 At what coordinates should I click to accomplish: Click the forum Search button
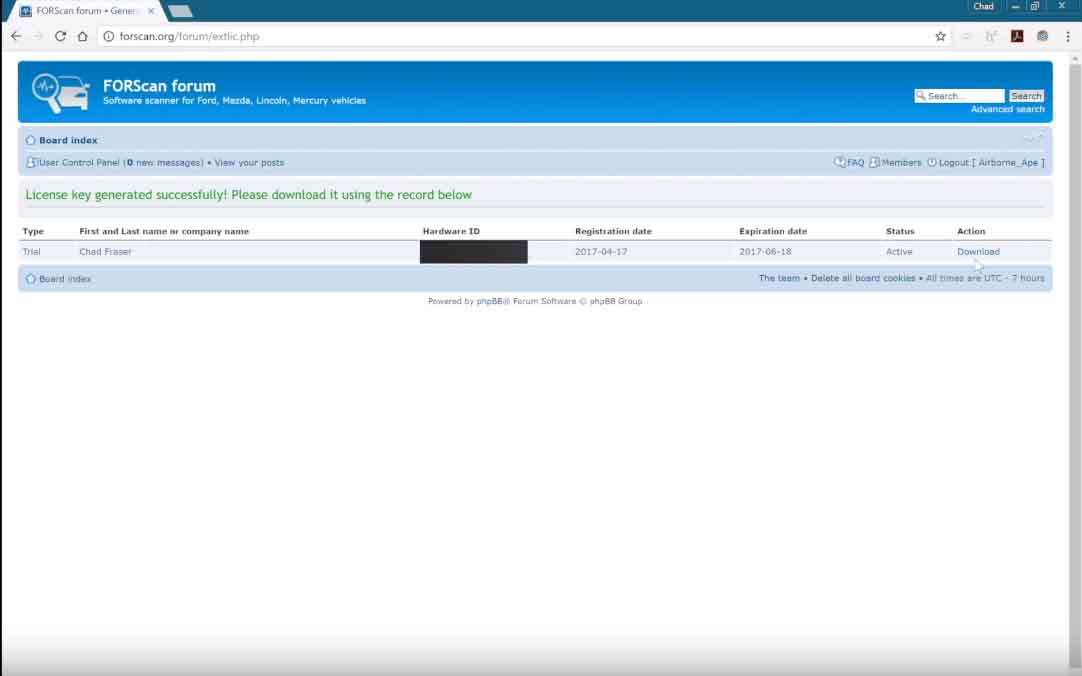(1026, 96)
